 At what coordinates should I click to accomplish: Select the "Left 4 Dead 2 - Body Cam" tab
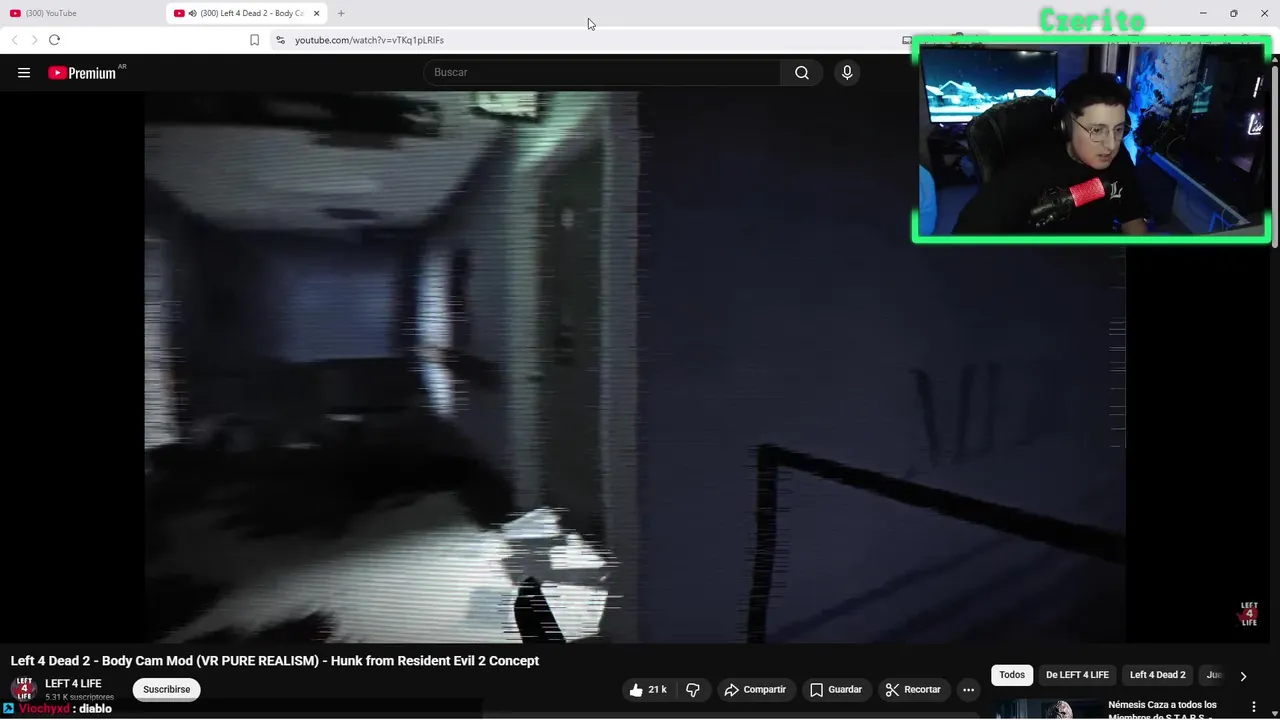(250, 13)
